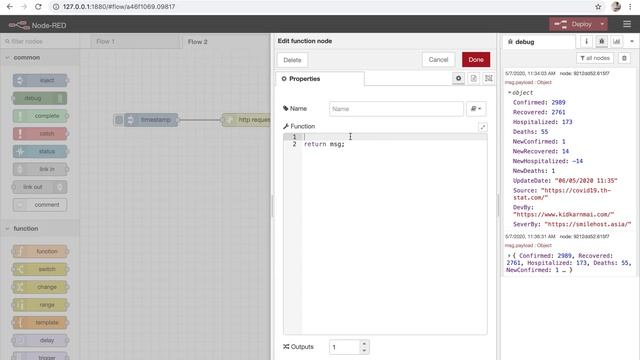This screenshot has width=640, height=360.
Task: Select the debug node in palette
Action: (x=40, y=98)
